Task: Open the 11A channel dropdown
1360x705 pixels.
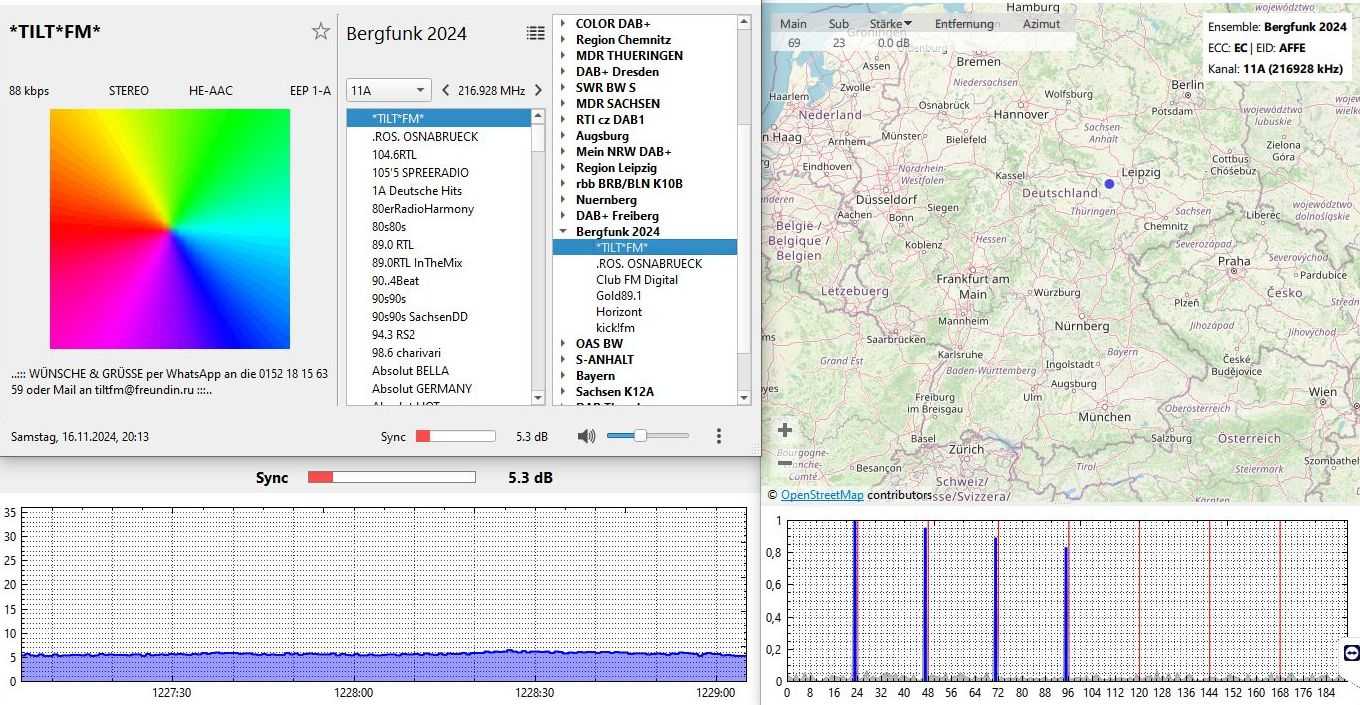Action: [388, 90]
